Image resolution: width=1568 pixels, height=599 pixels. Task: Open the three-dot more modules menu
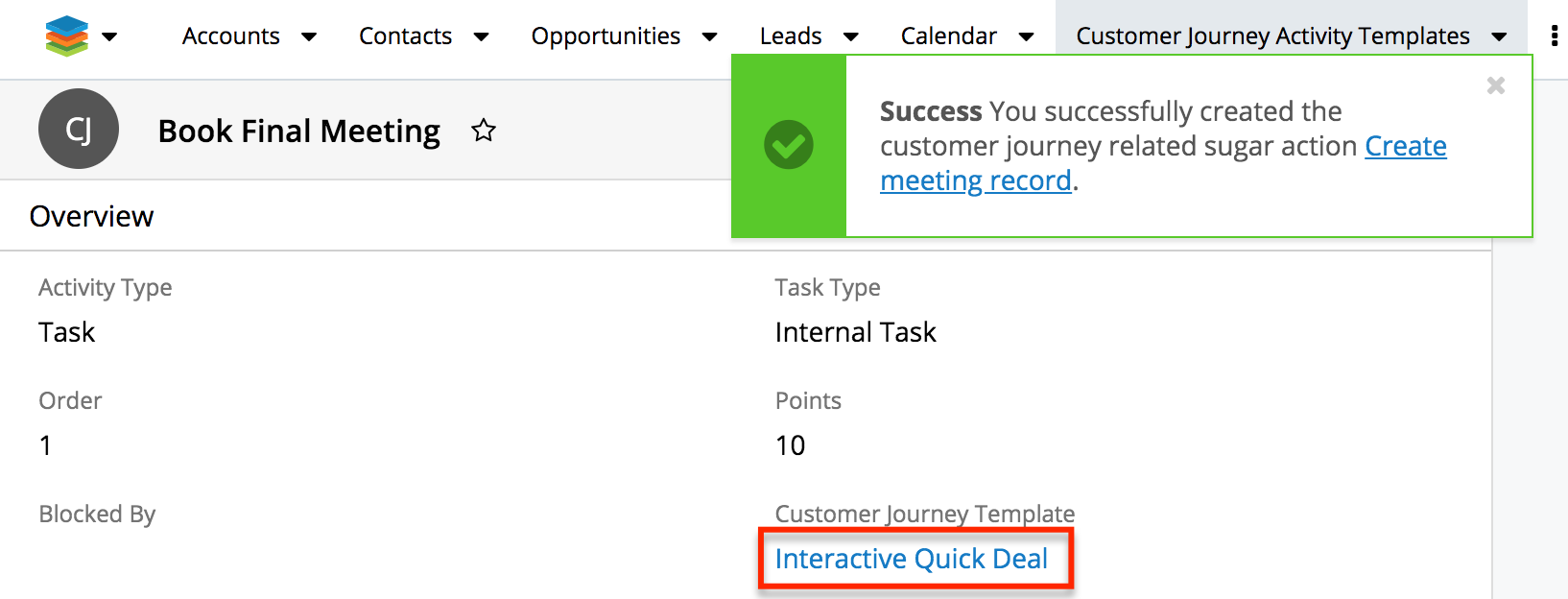click(1555, 36)
